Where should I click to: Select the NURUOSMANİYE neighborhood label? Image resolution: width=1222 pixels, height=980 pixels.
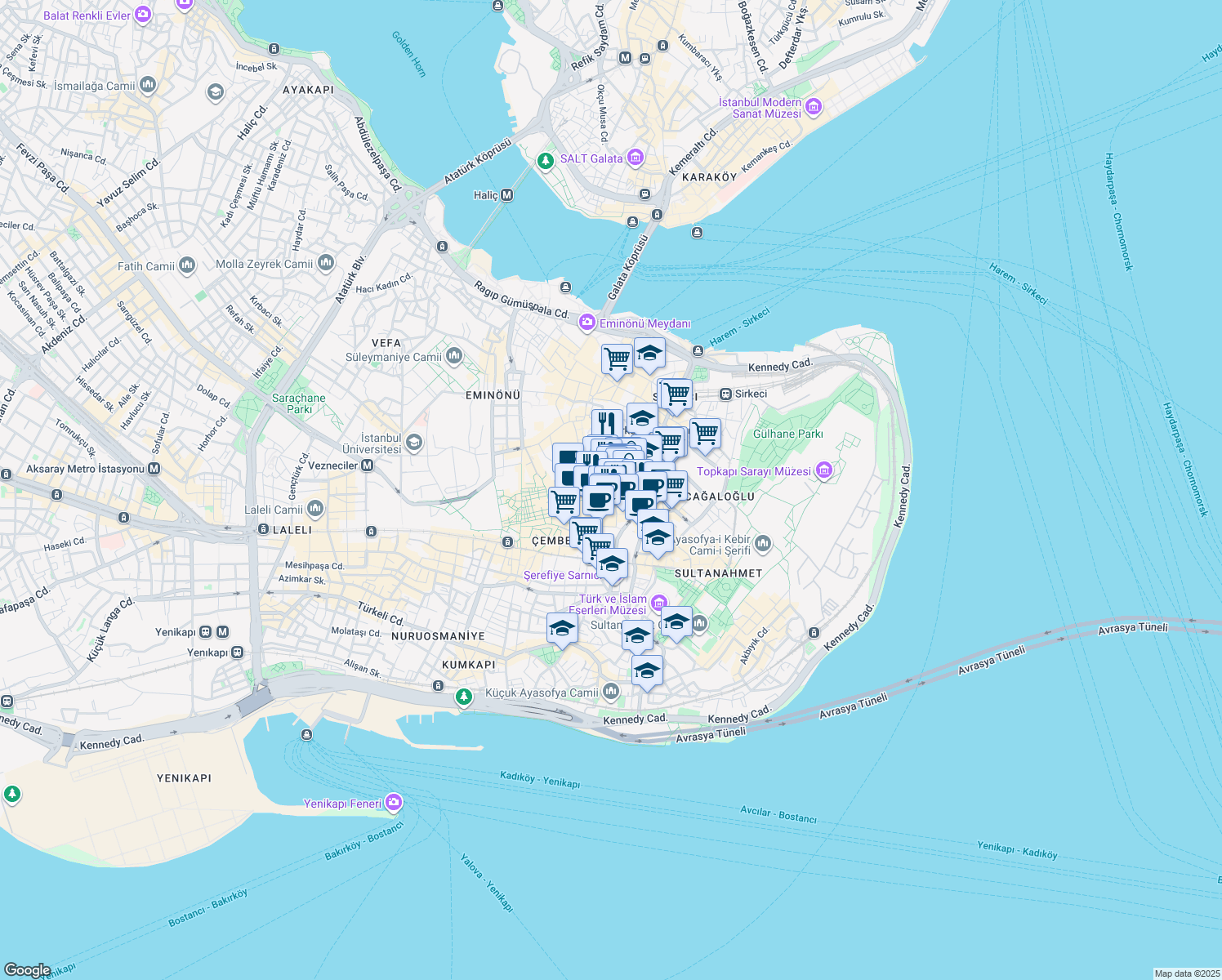pos(438,636)
